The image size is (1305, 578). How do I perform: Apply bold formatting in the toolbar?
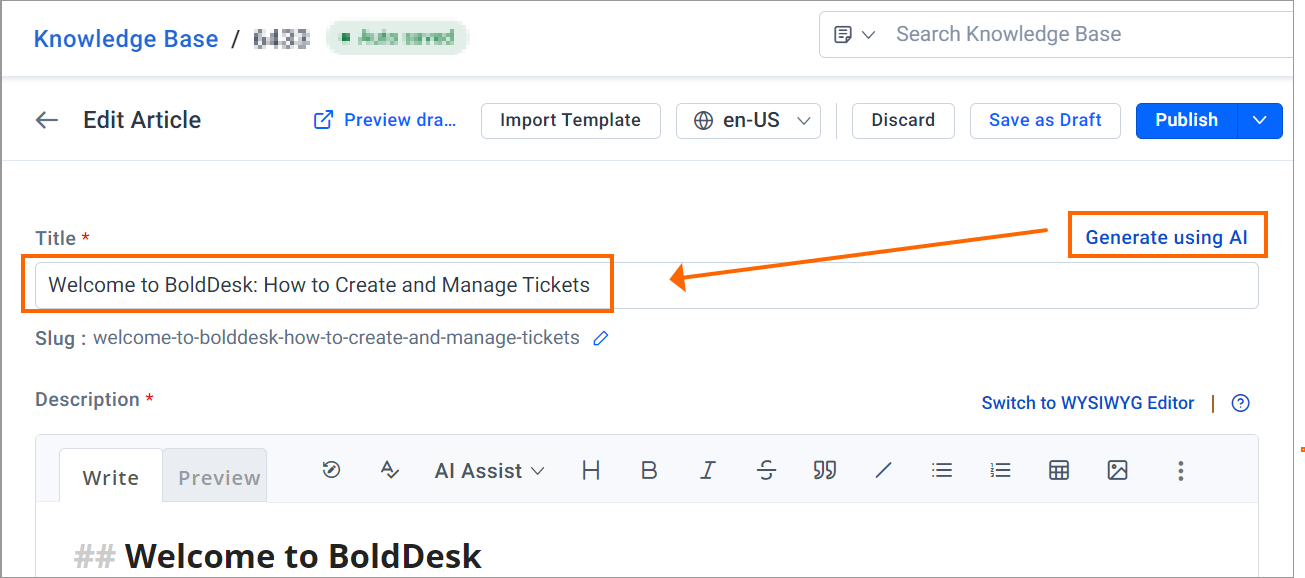[649, 470]
